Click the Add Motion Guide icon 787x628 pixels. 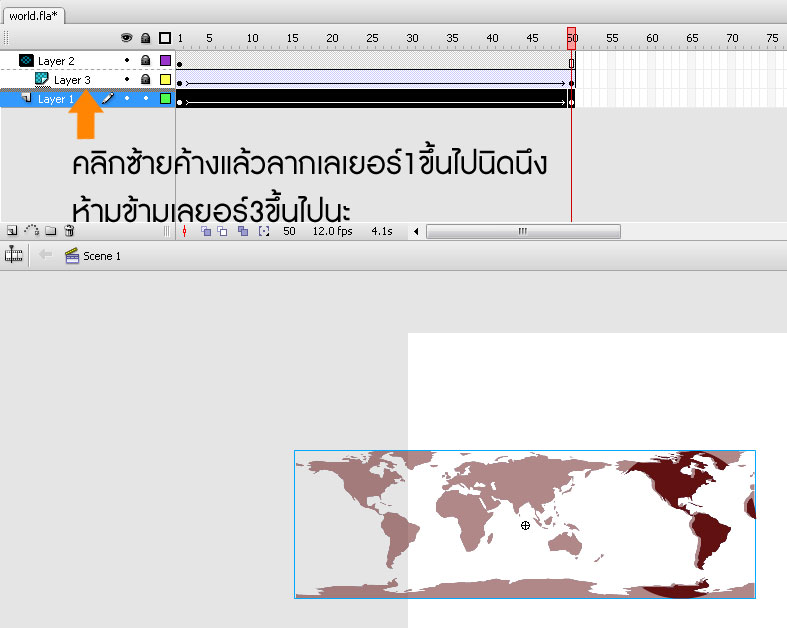(x=32, y=230)
